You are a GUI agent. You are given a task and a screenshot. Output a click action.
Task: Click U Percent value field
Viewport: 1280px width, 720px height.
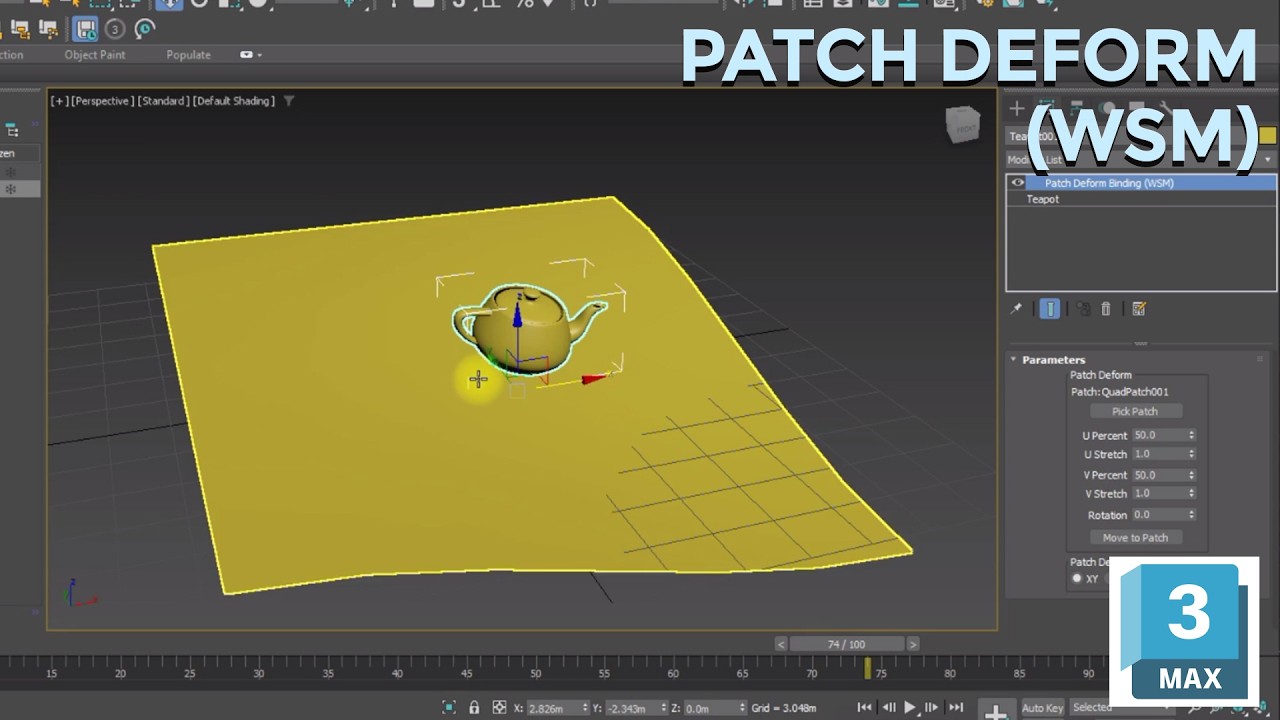tap(1158, 435)
